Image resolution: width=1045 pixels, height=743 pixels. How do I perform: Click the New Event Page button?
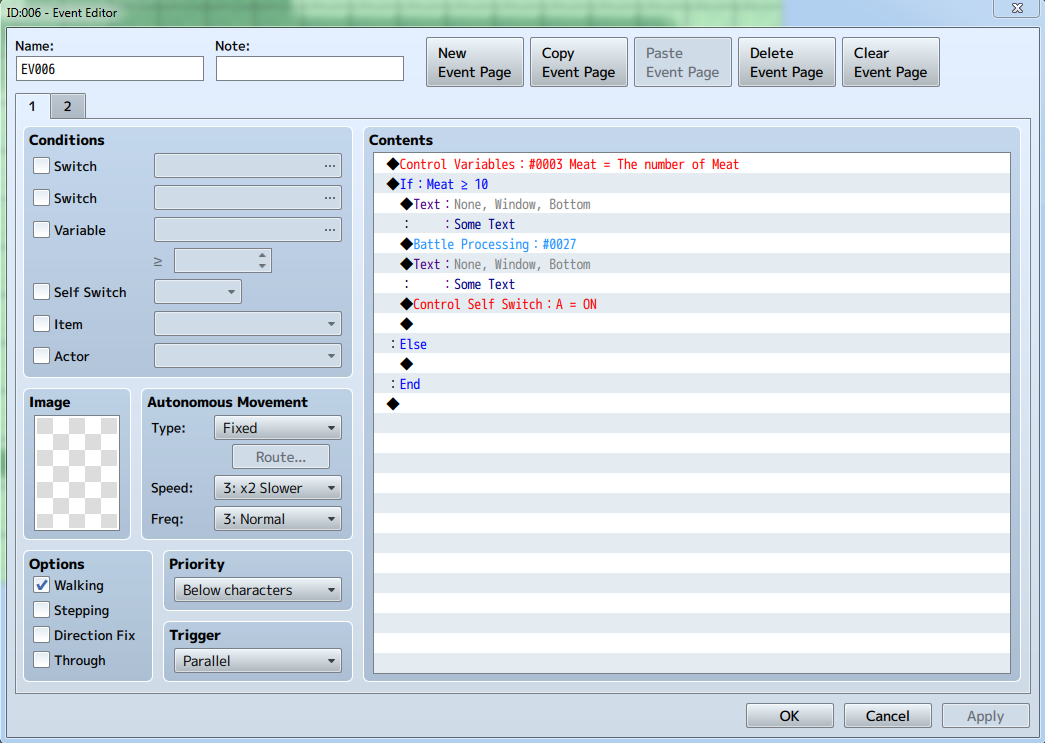475,62
